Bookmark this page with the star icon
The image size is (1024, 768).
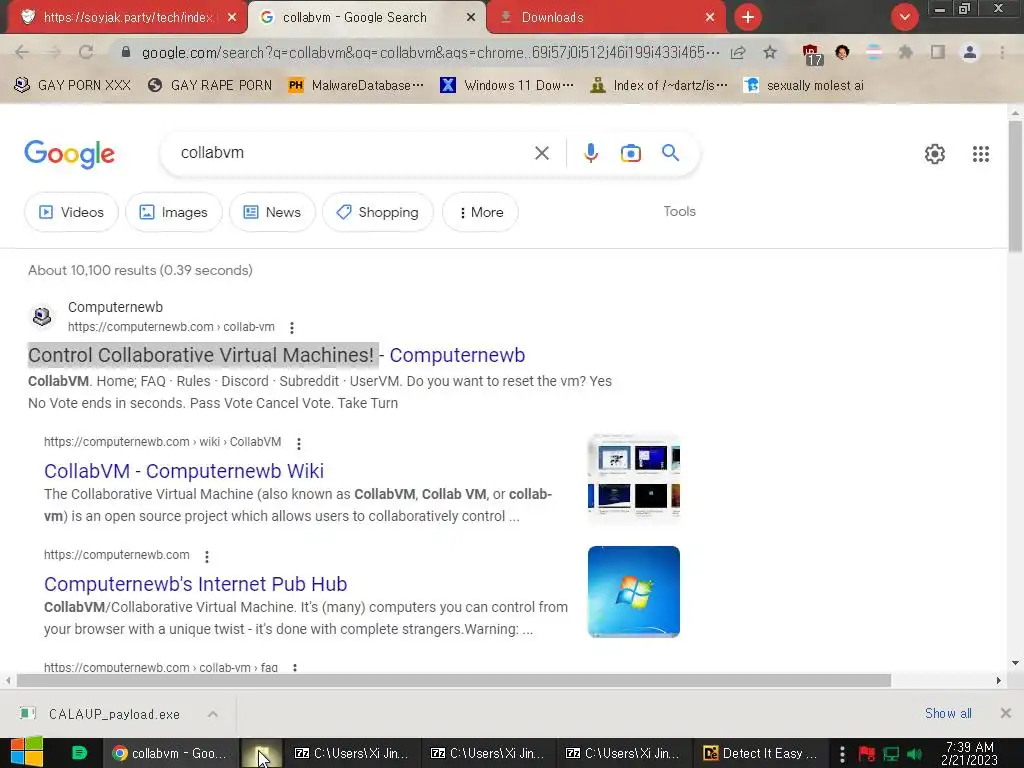tap(770, 52)
